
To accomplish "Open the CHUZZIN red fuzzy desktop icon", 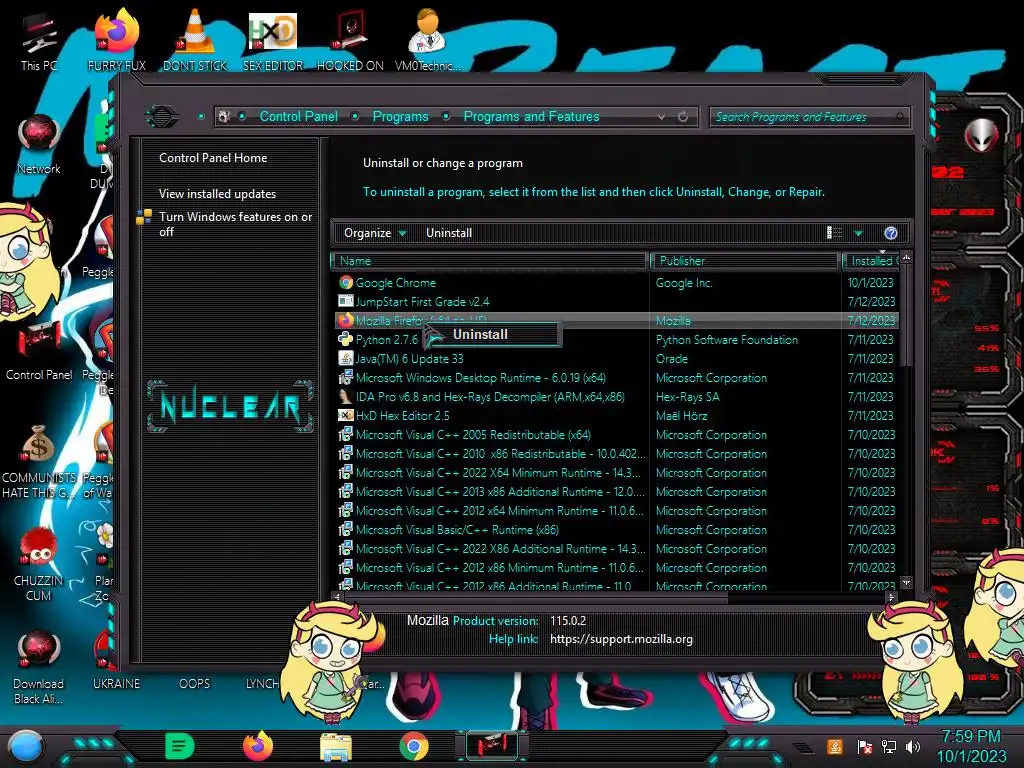I will click(x=39, y=565).
